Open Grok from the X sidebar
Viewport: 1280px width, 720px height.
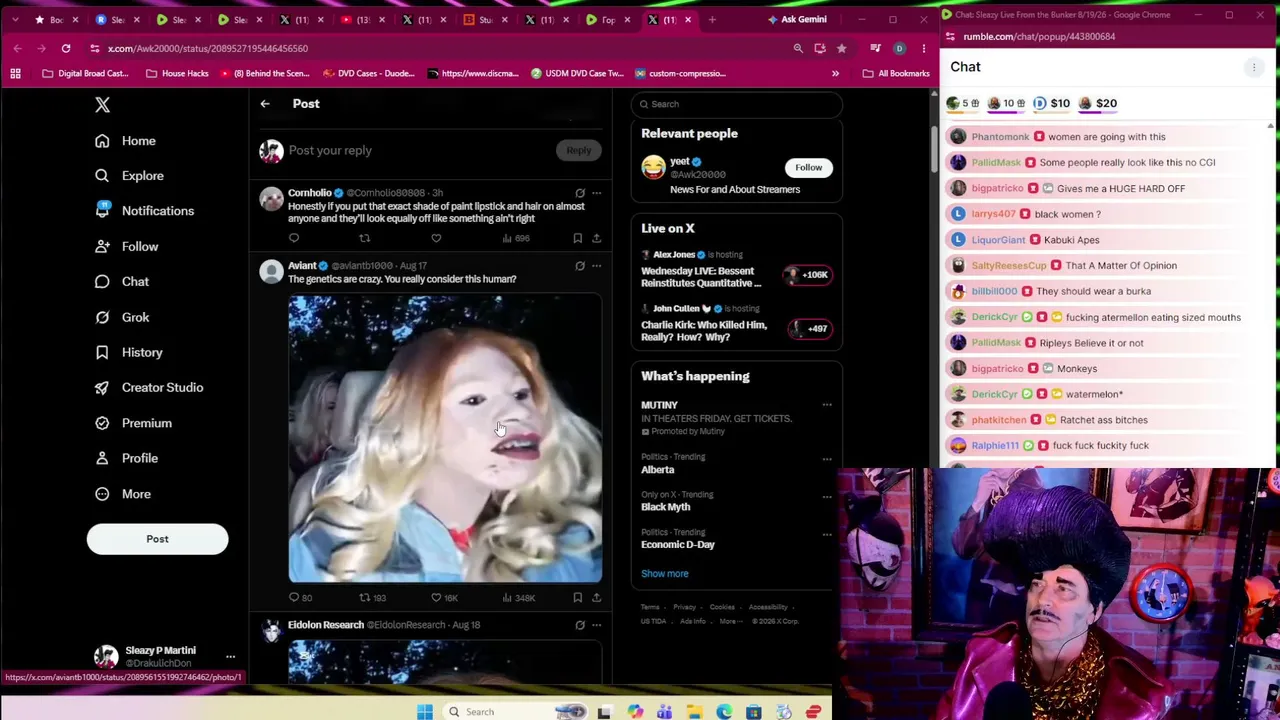pos(122,317)
